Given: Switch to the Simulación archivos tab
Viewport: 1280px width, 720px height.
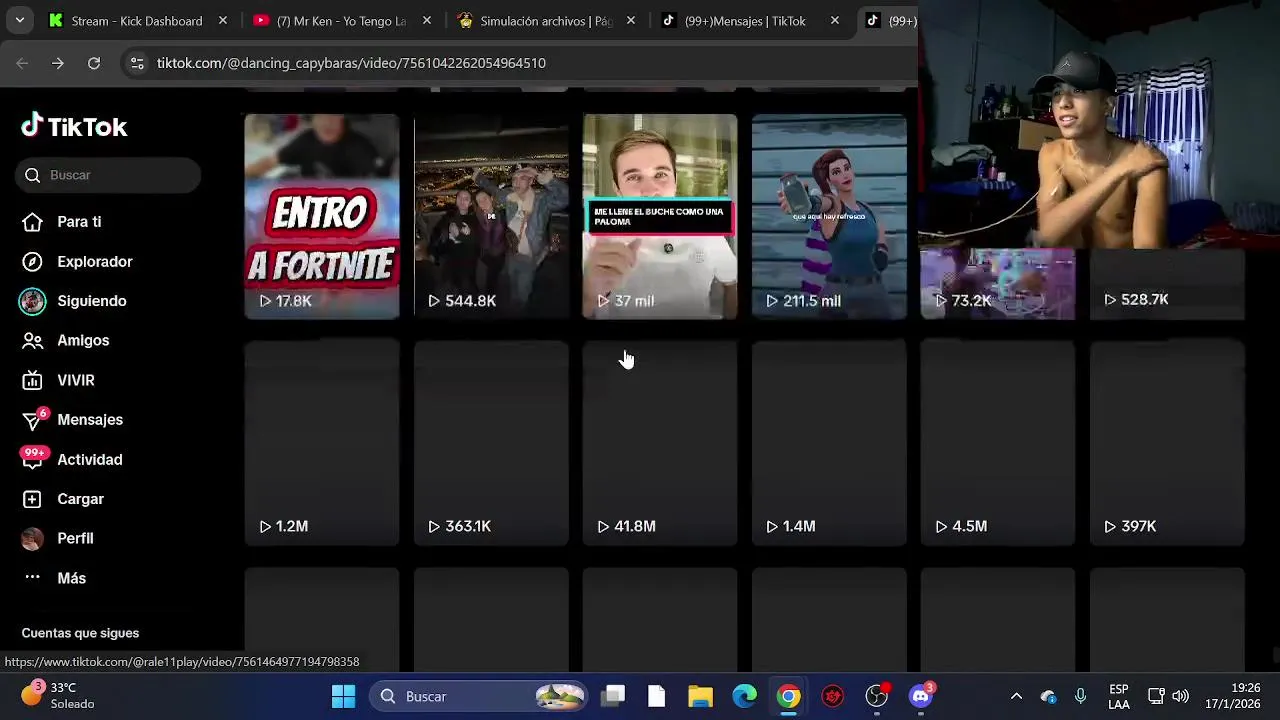Looking at the screenshot, I should click(545, 20).
